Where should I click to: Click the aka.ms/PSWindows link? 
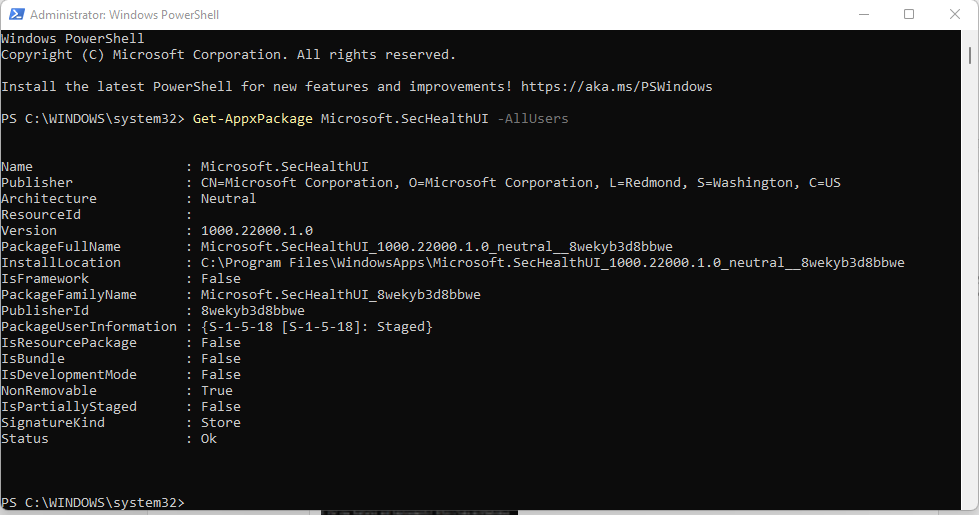[x=616, y=87]
